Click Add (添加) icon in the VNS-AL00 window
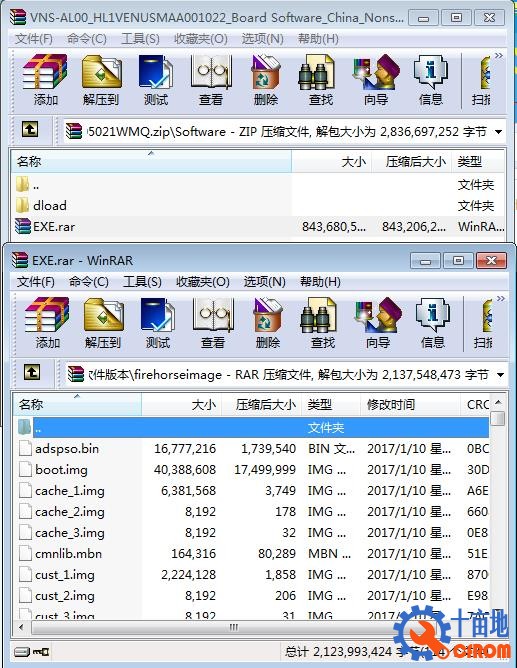Screen dimensions: 517x668 pos(45,80)
